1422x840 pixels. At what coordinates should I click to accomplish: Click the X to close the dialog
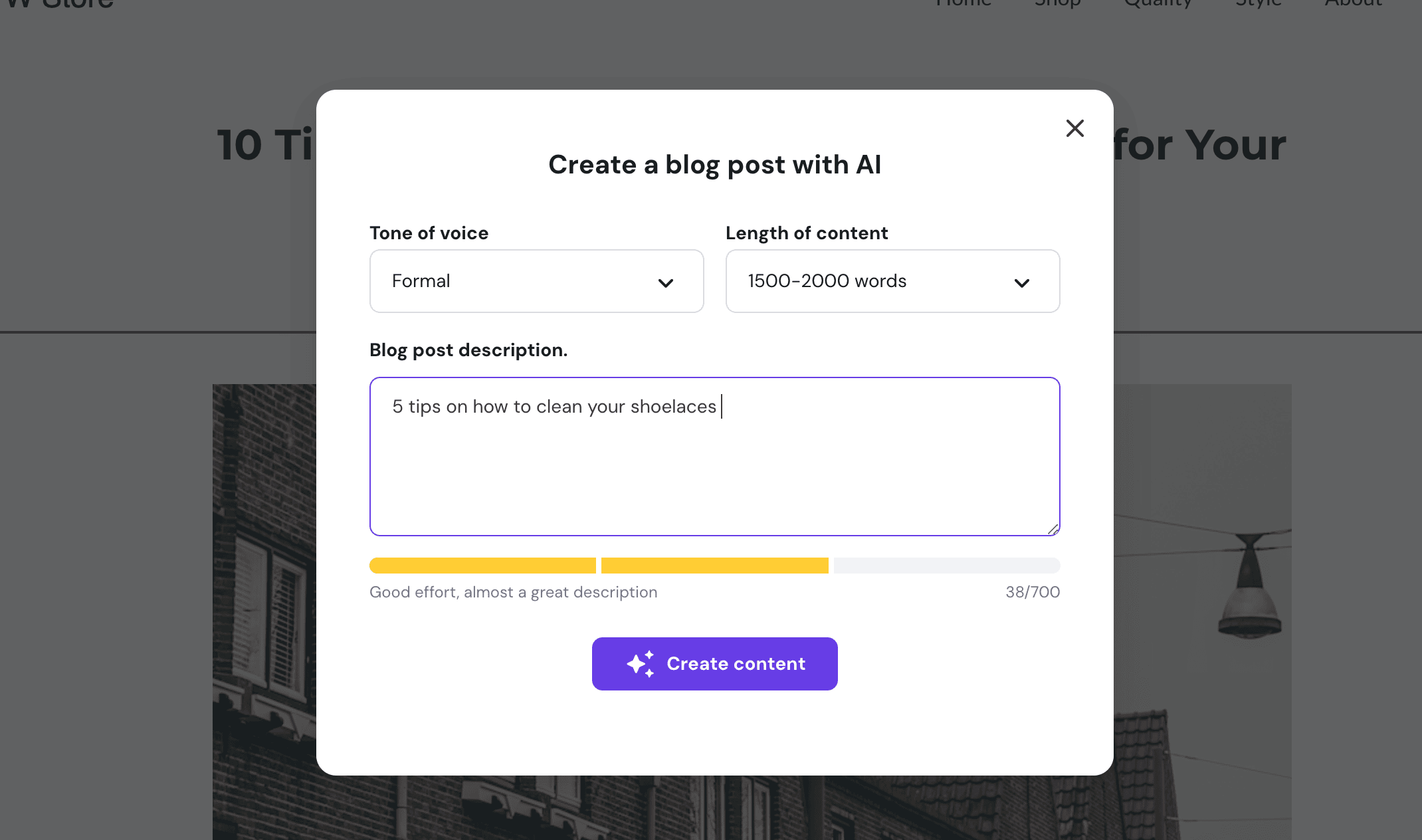[x=1074, y=128]
